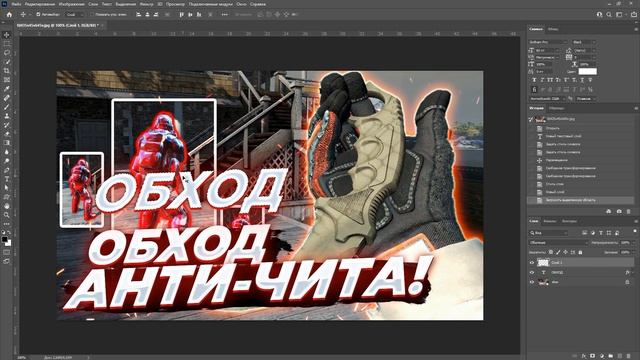The height and width of the screenshot is (360, 640).
Task: Toggle the Автовыбор checkbox
Action: (38, 14)
